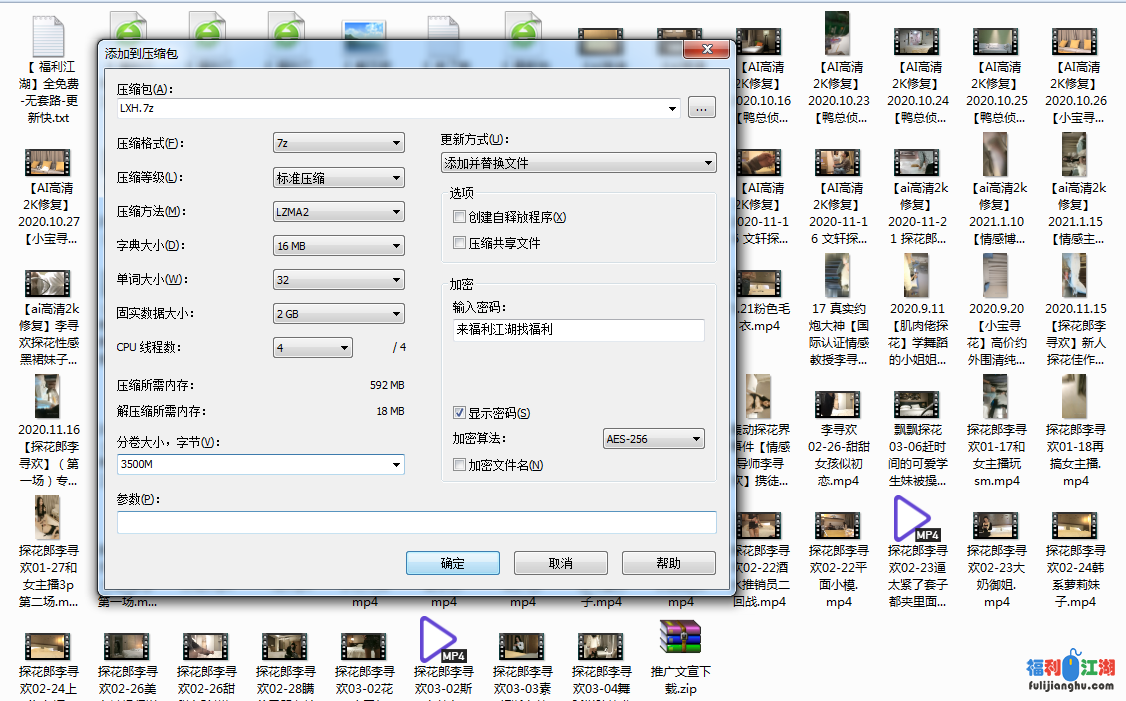Expand the 压缩格式 dropdown showing 7z
The image size is (1126, 701).
click(x=338, y=144)
